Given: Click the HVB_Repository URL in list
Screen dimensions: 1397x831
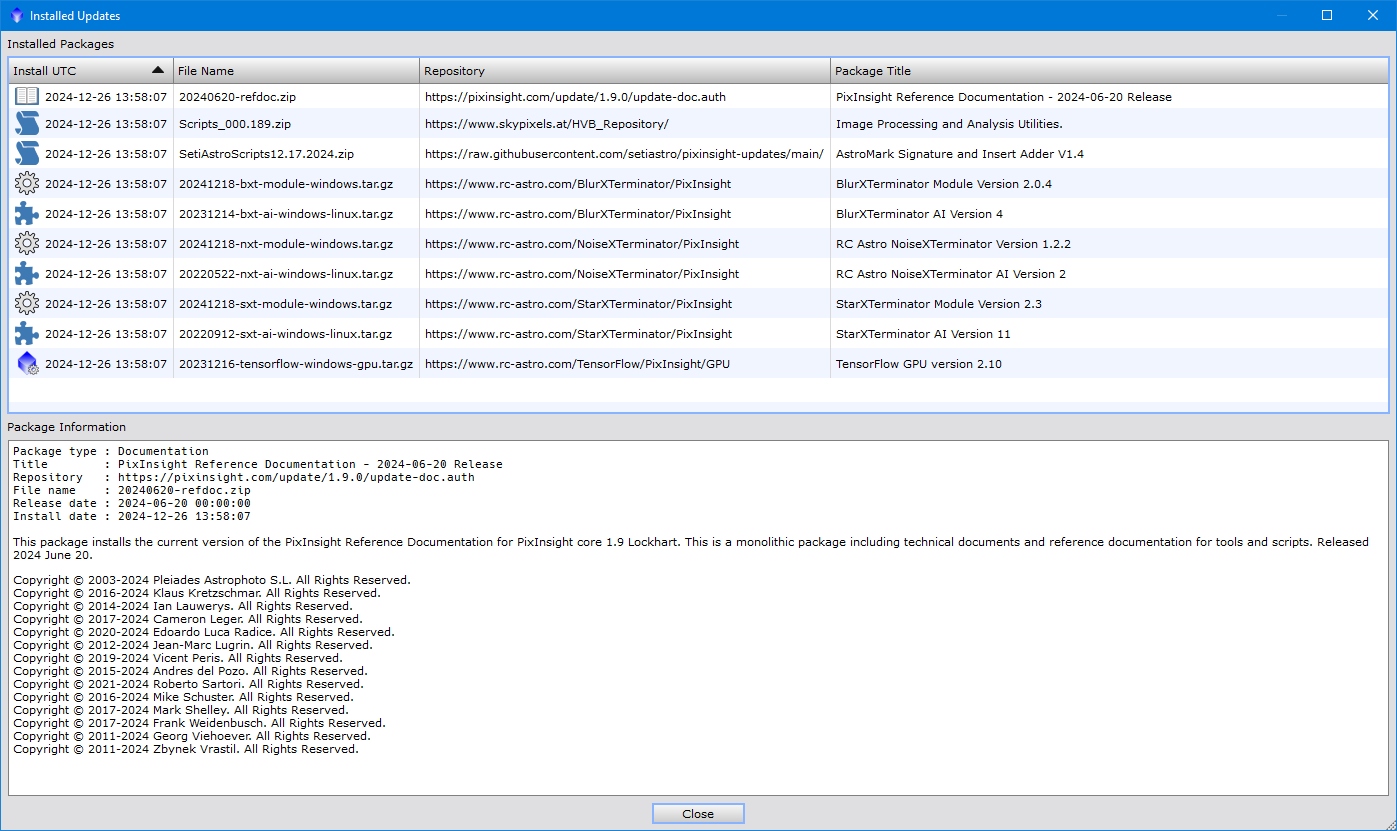Looking at the screenshot, I should (546, 124).
